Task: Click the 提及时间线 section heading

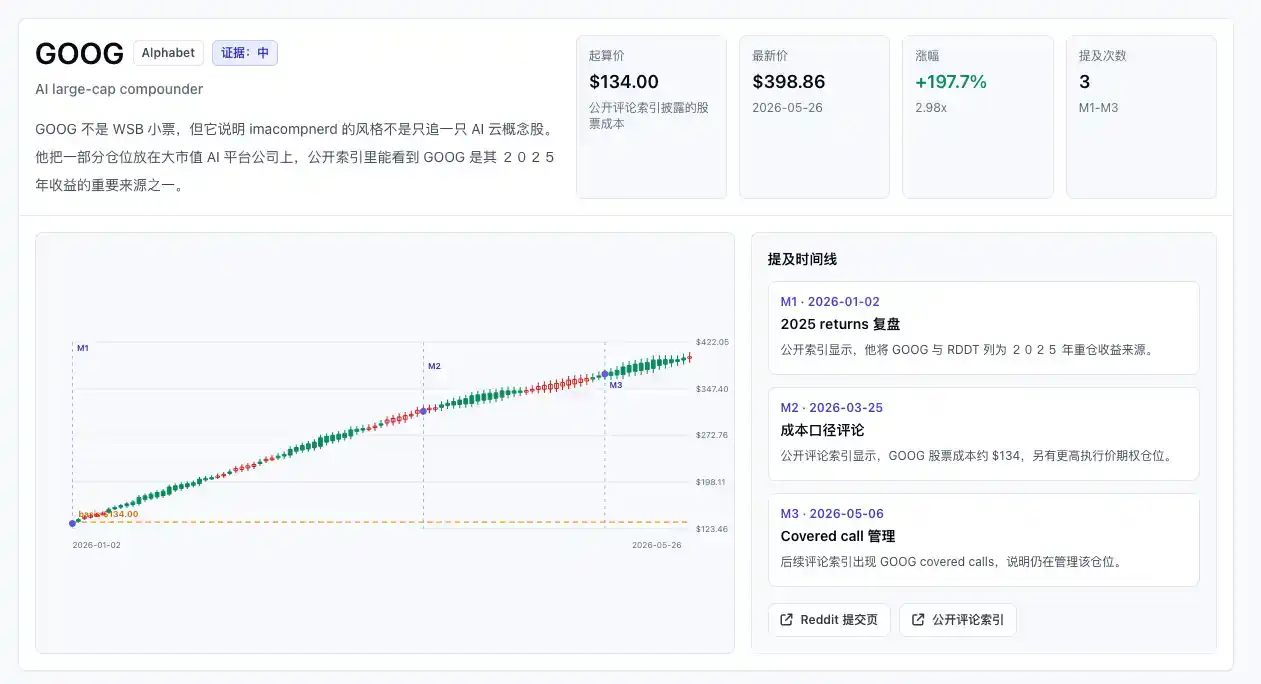Action: (x=802, y=259)
